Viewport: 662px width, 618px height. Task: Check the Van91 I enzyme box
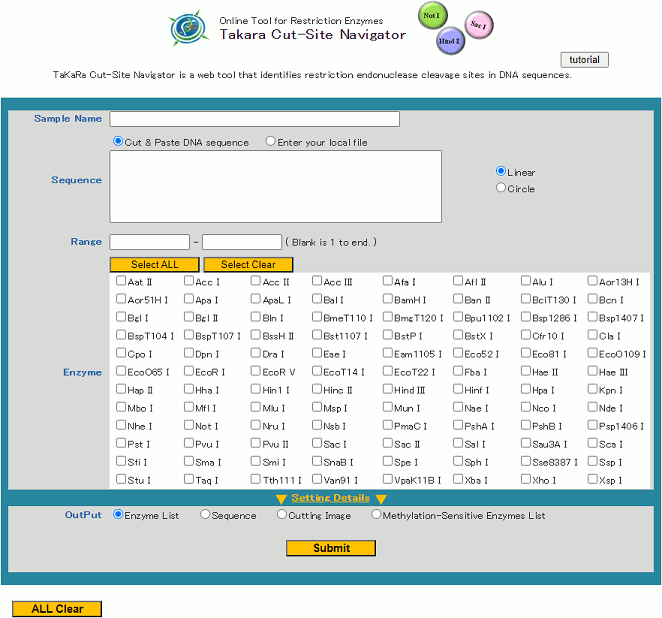coord(317,479)
